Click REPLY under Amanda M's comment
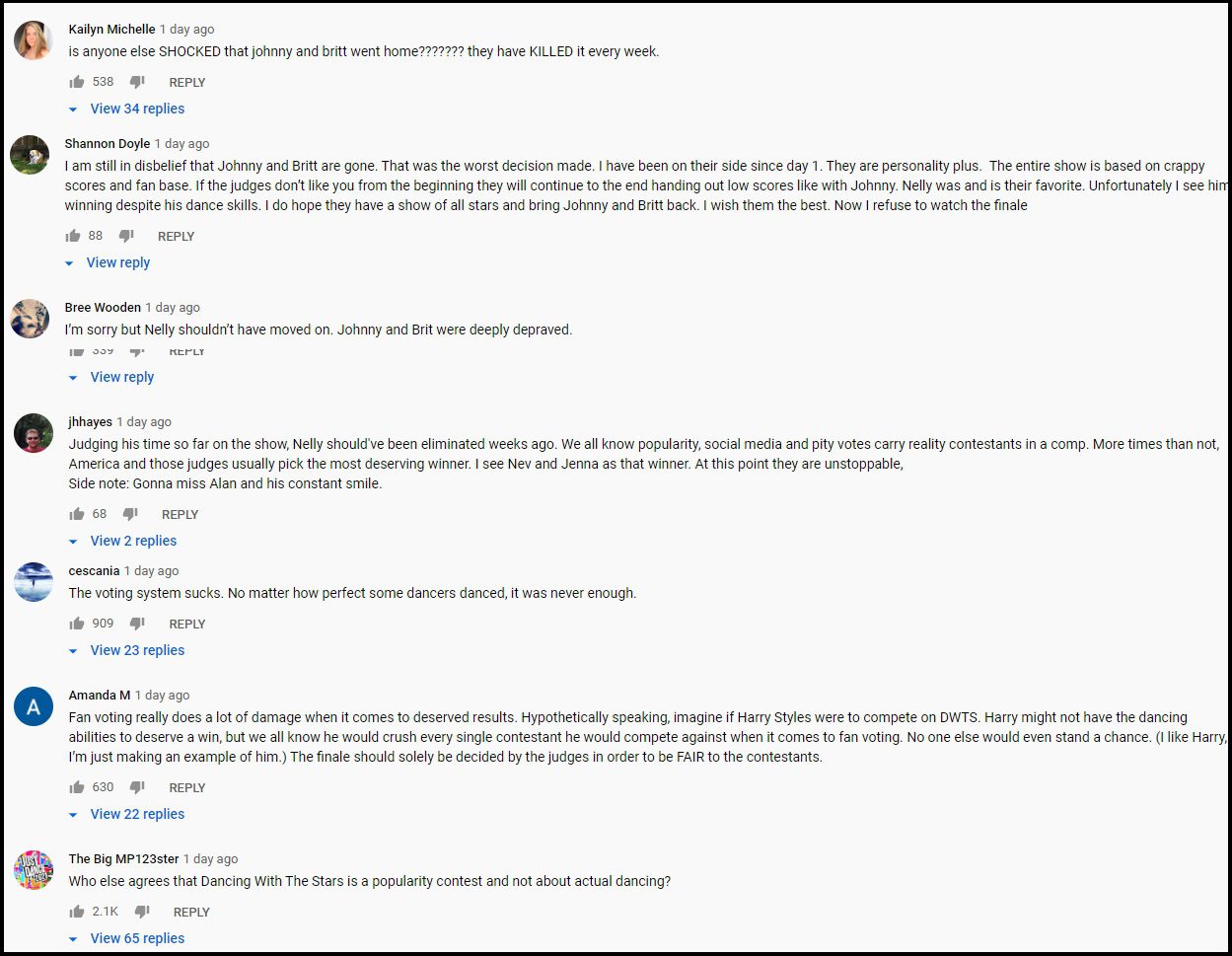 pos(187,787)
